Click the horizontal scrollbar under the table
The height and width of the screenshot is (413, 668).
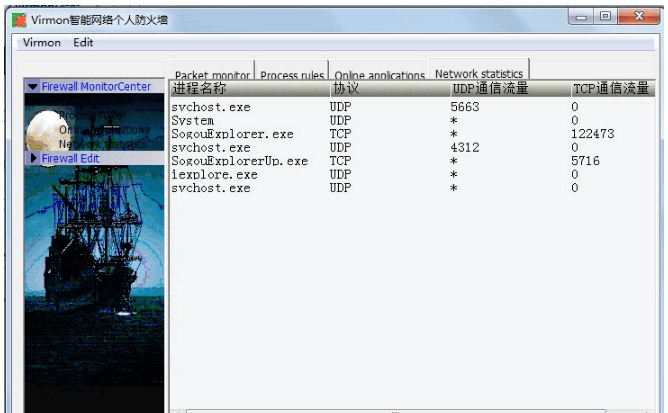pyautogui.click(x=396, y=411)
